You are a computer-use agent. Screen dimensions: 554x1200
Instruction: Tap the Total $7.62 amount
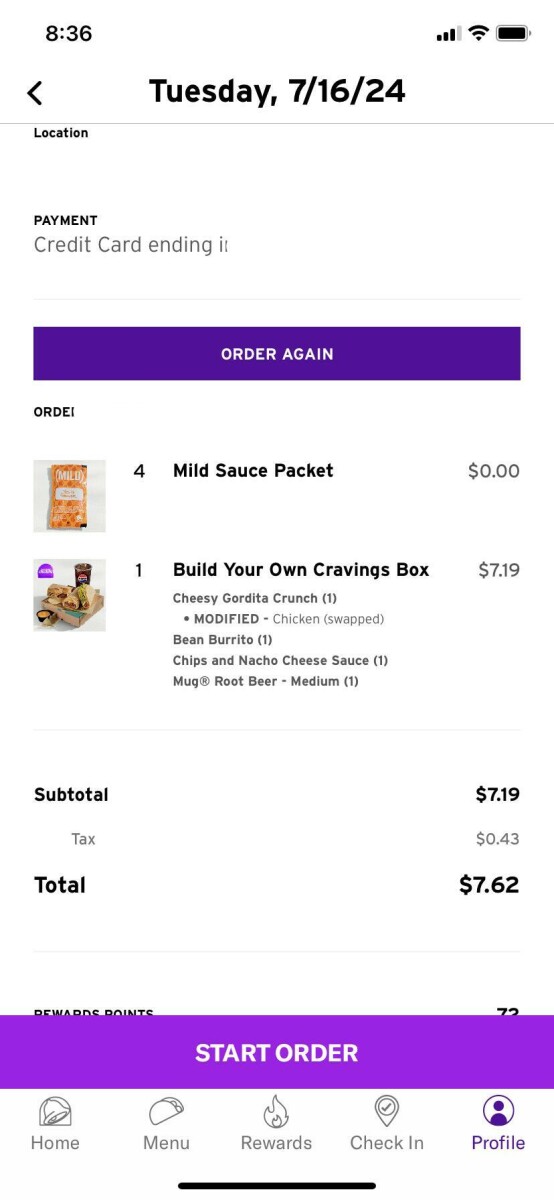point(489,885)
